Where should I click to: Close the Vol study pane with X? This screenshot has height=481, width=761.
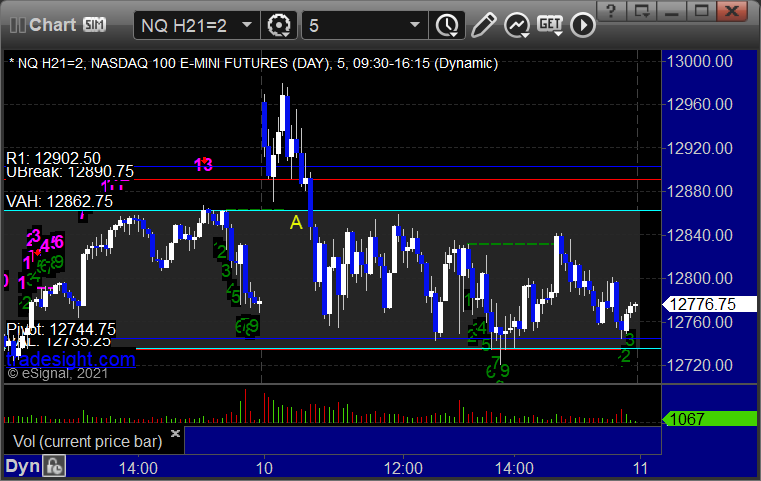(x=176, y=433)
